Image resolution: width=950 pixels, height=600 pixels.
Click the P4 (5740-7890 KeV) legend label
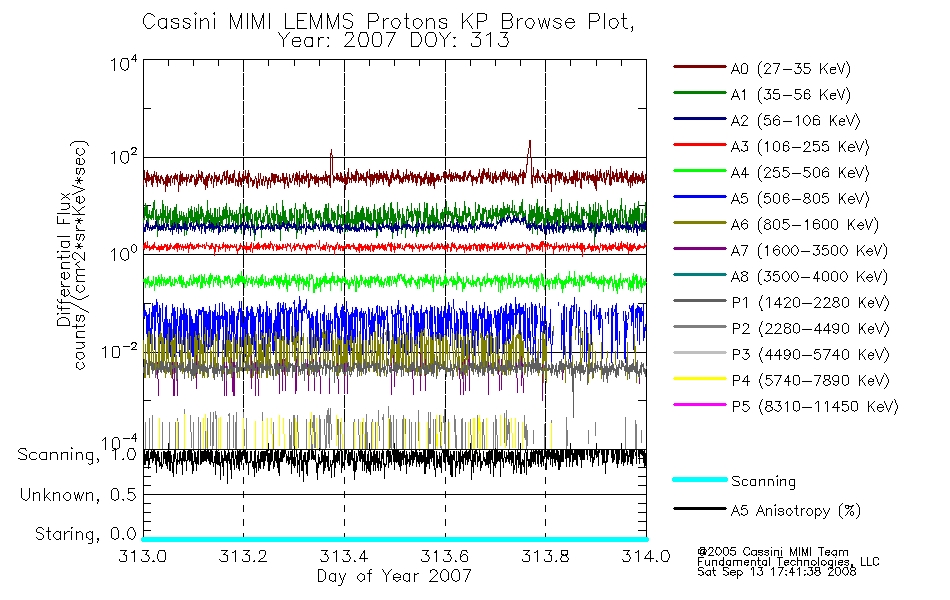[x=810, y=381]
